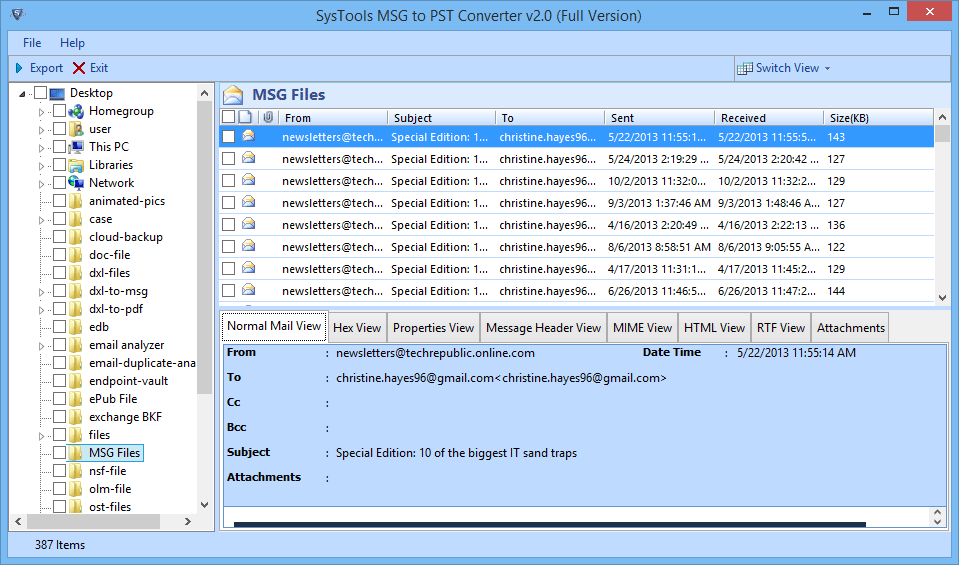The width and height of the screenshot is (959, 565).
Task: Switch to the Hex View tab
Action: (357, 328)
